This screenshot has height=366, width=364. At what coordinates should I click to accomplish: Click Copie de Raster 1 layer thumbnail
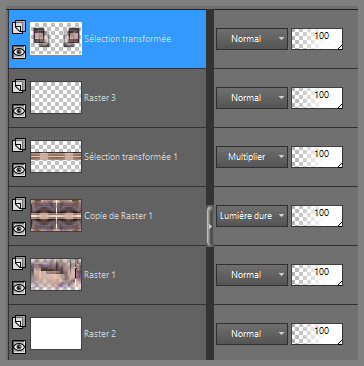coord(56,216)
